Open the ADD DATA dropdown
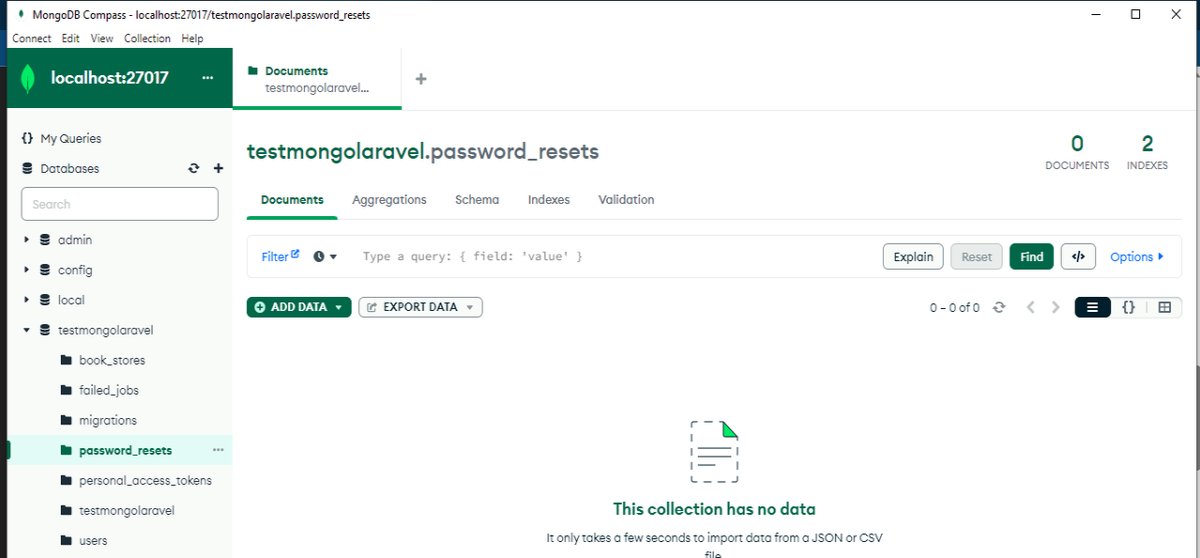This screenshot has height=558, width=1200. point(299,307)
